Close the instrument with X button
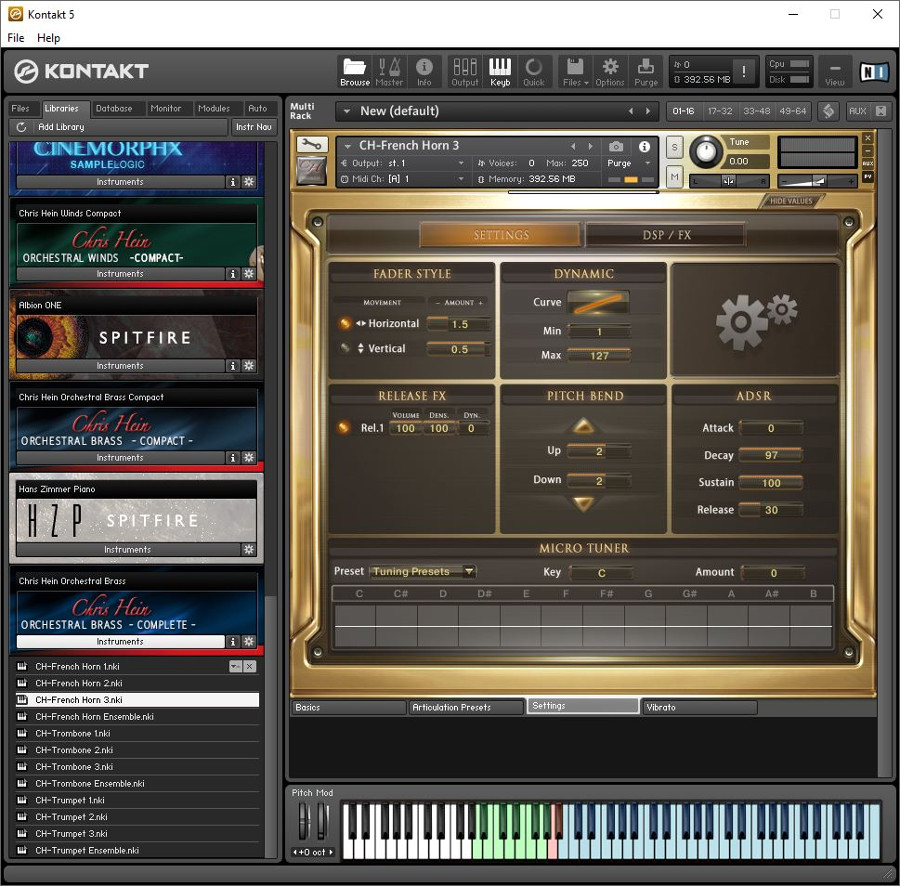This screenshot has width=900, height=886. 868,138
